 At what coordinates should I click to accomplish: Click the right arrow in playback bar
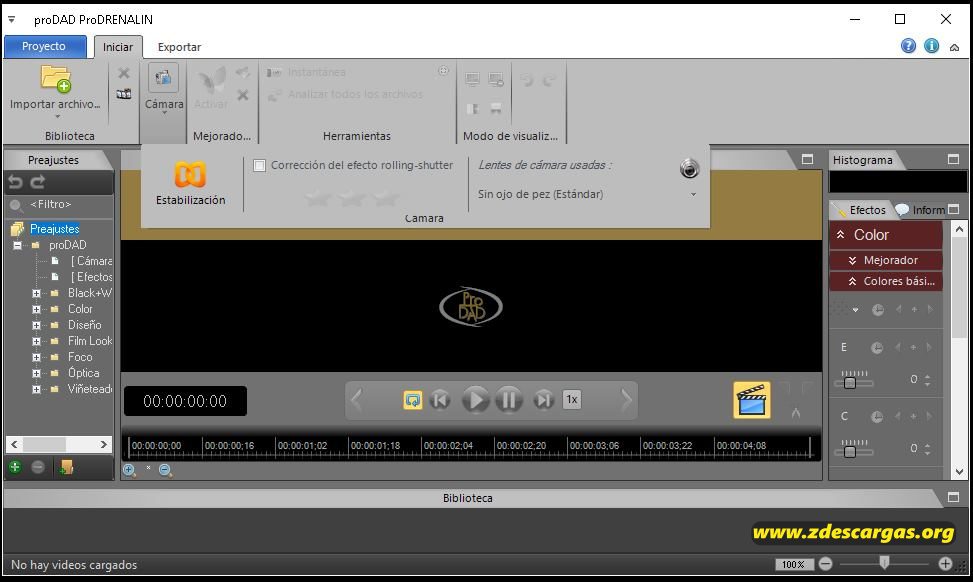pos(626,400)
